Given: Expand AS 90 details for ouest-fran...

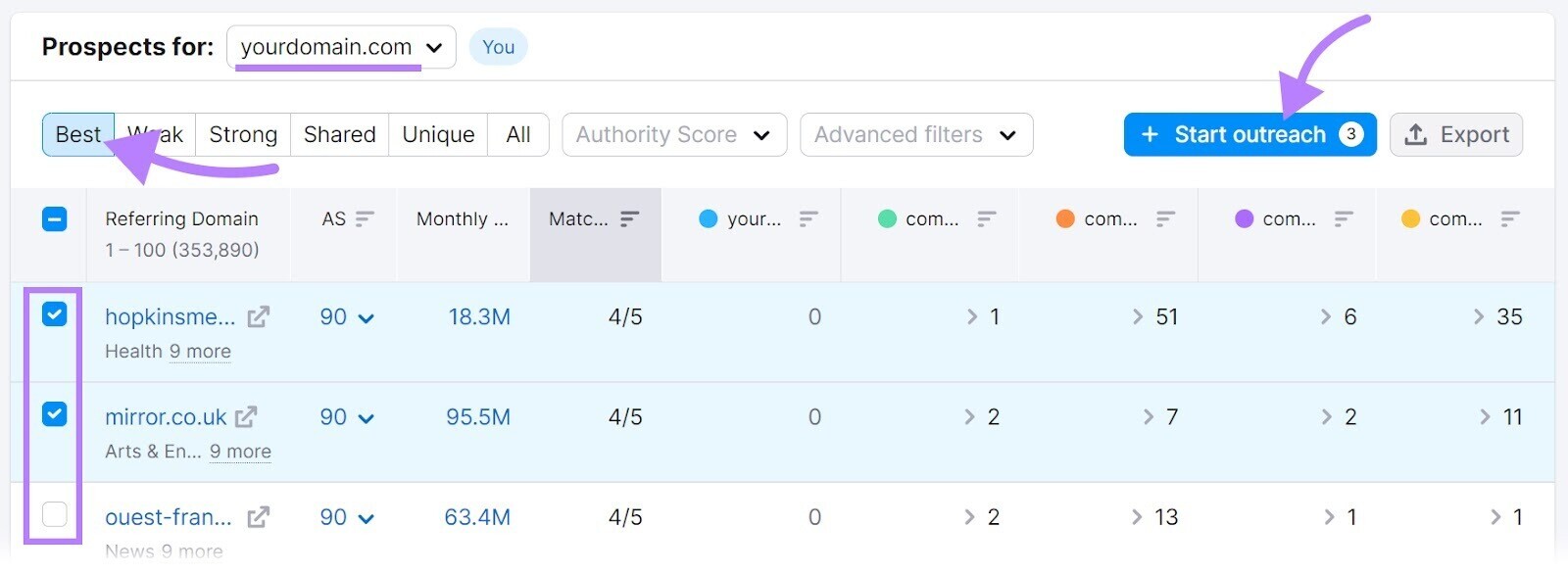Looking at the screenshot, I should (367, 518).
